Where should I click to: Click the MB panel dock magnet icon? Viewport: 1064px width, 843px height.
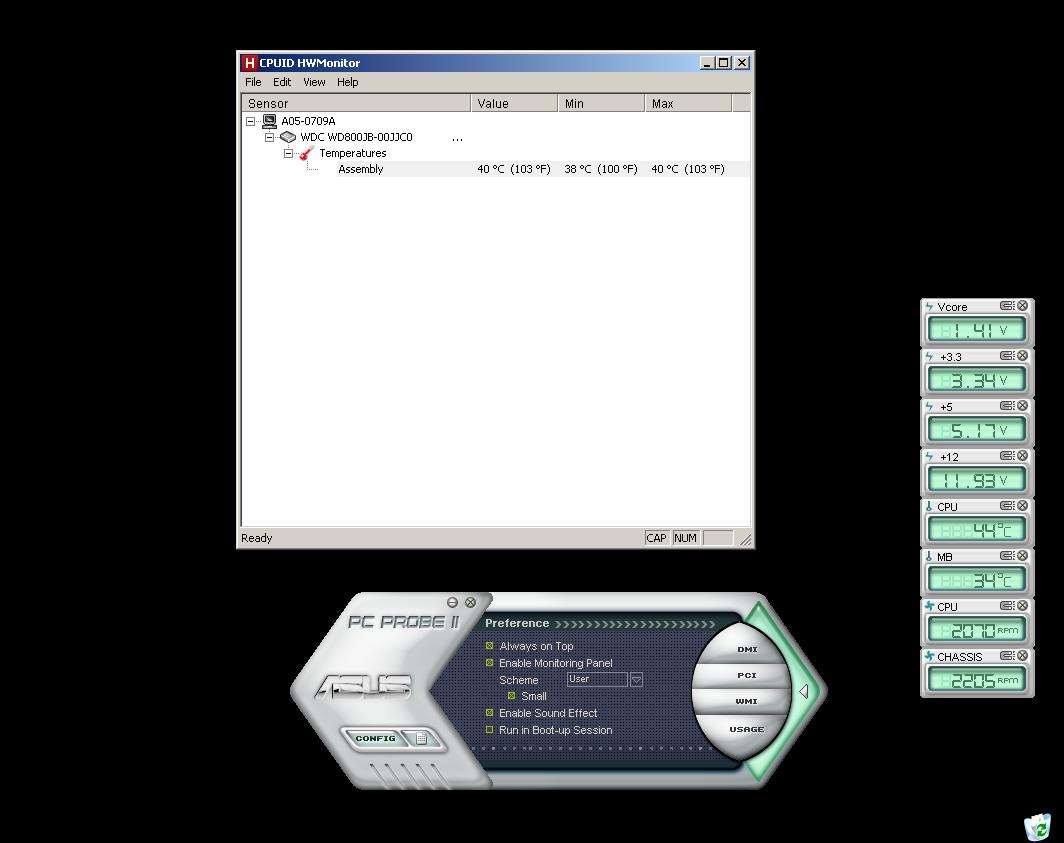(1007, 556)
